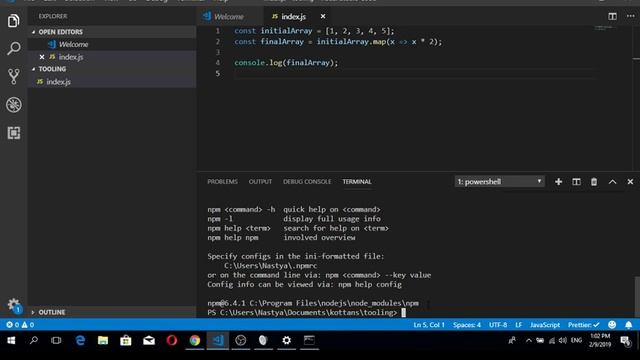Change indentation via Spaces: 4
The height and width of the screenshot is (360, 640).
click(467, 325)
